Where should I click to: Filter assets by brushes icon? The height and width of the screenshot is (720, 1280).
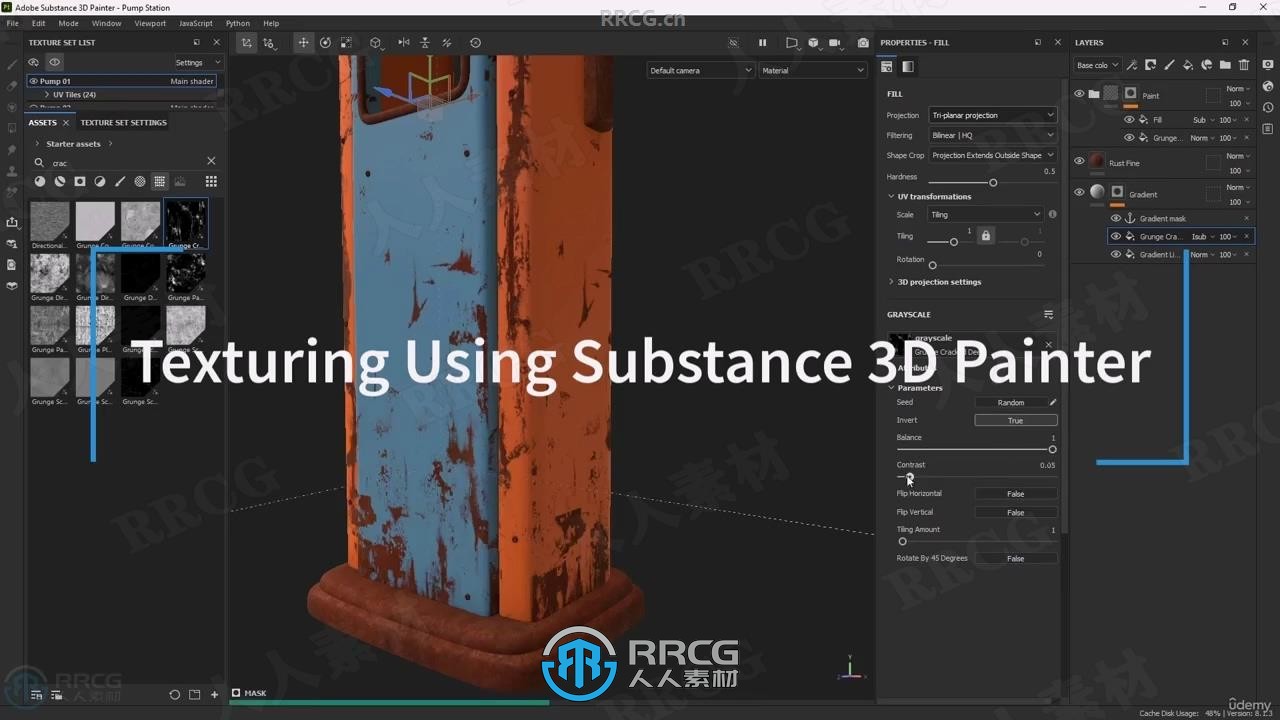tap(120, 181)
